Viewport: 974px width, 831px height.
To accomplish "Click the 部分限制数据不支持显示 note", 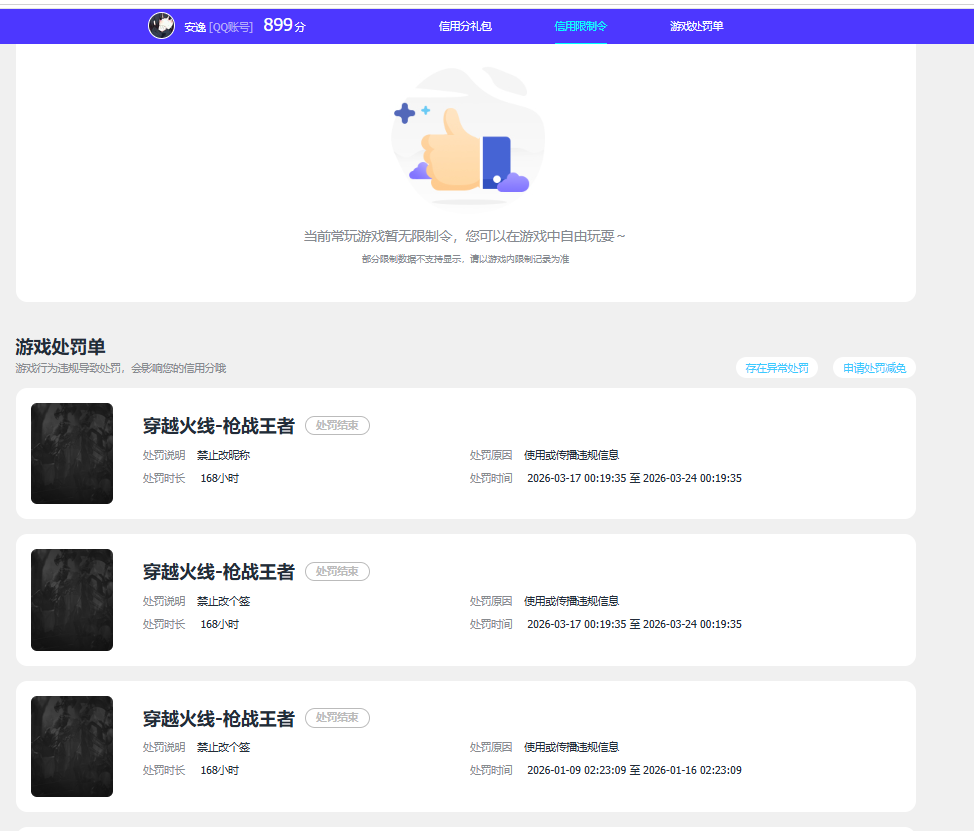I will click(x=465, y=259).
